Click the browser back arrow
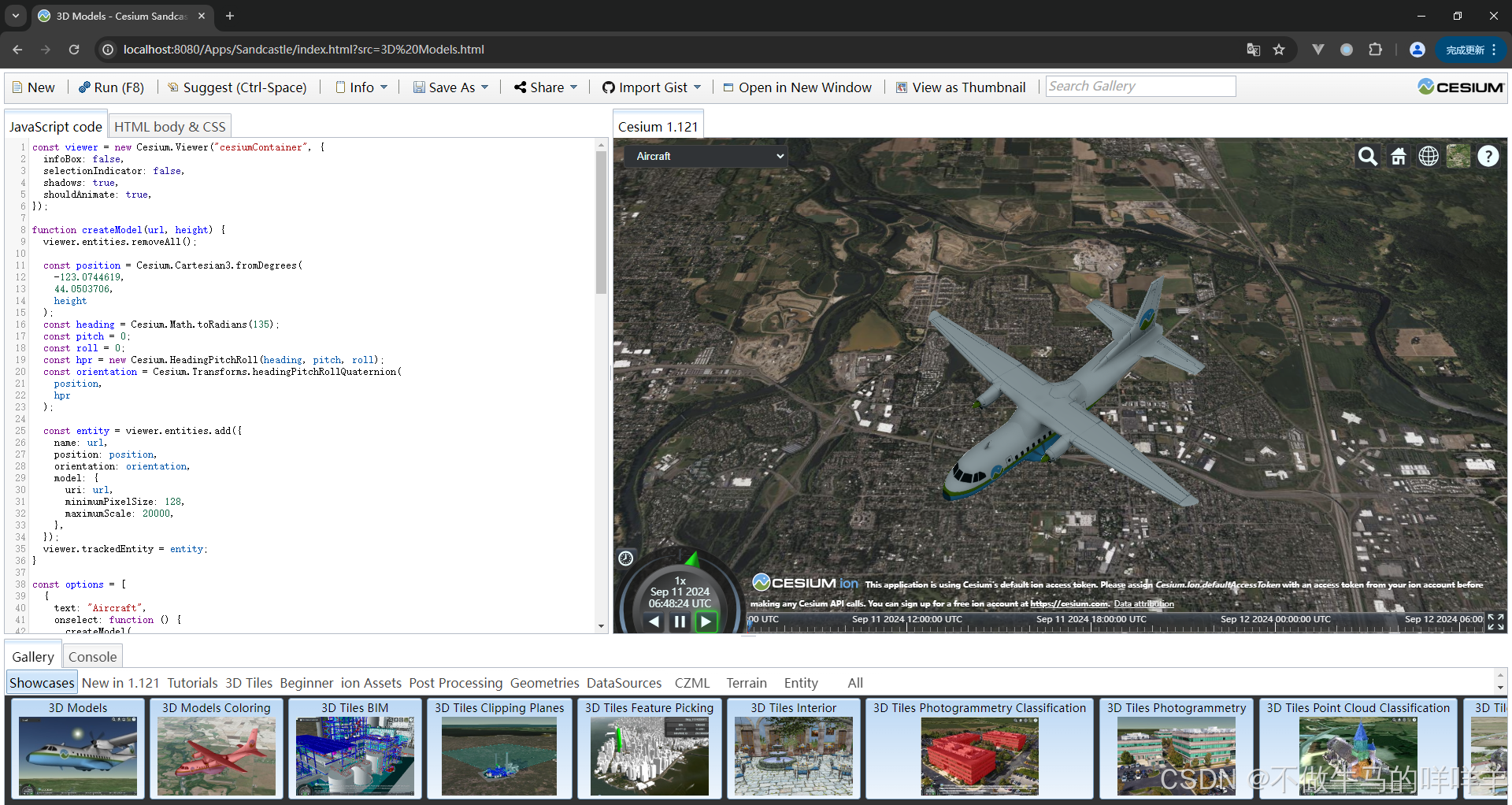This screenshot has height=805, width=1512. (17, 50)
